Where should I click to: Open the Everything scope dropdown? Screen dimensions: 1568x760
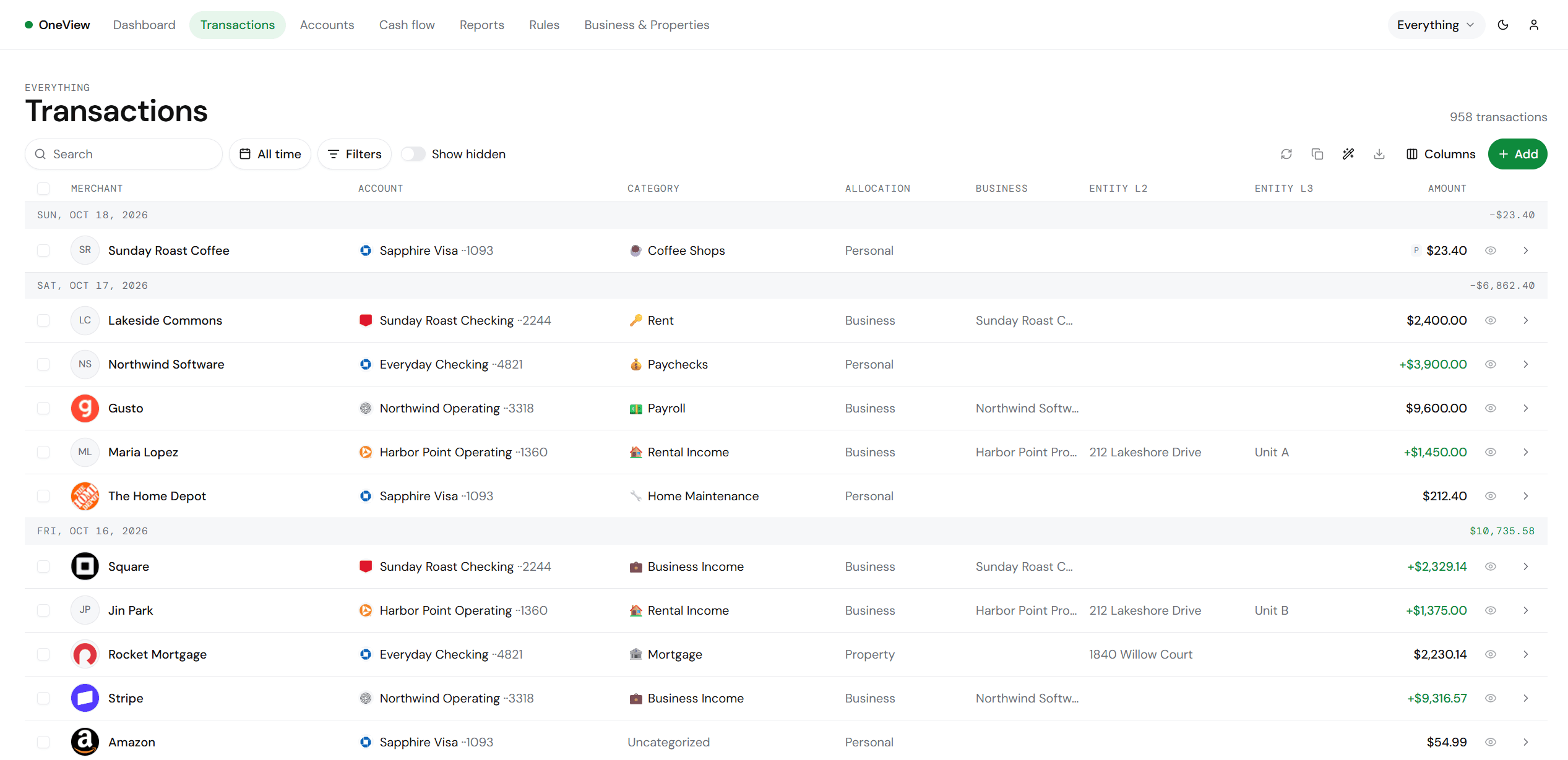click(x=1436, y=25)
